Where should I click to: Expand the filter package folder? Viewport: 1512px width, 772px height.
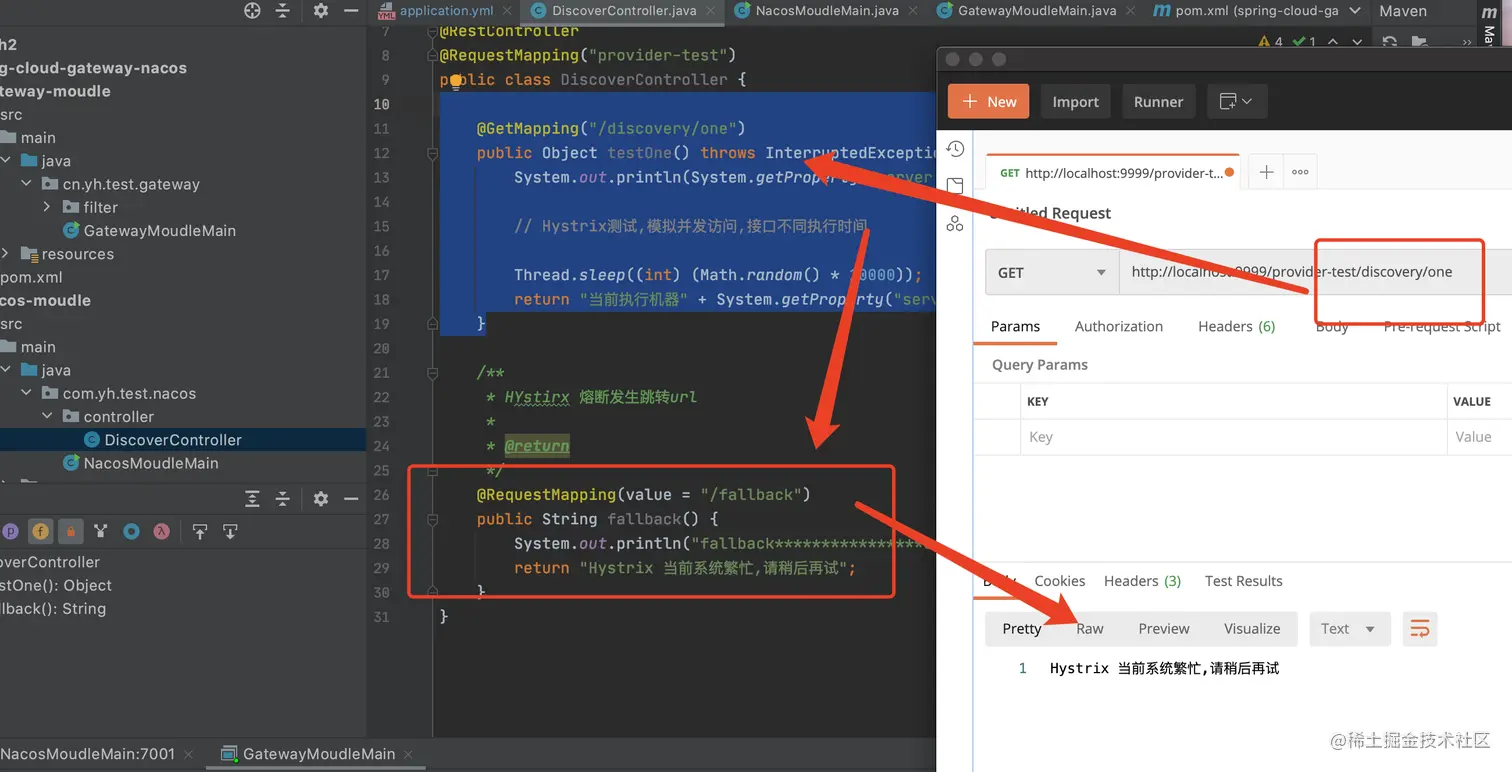click(x=47, y=207)
